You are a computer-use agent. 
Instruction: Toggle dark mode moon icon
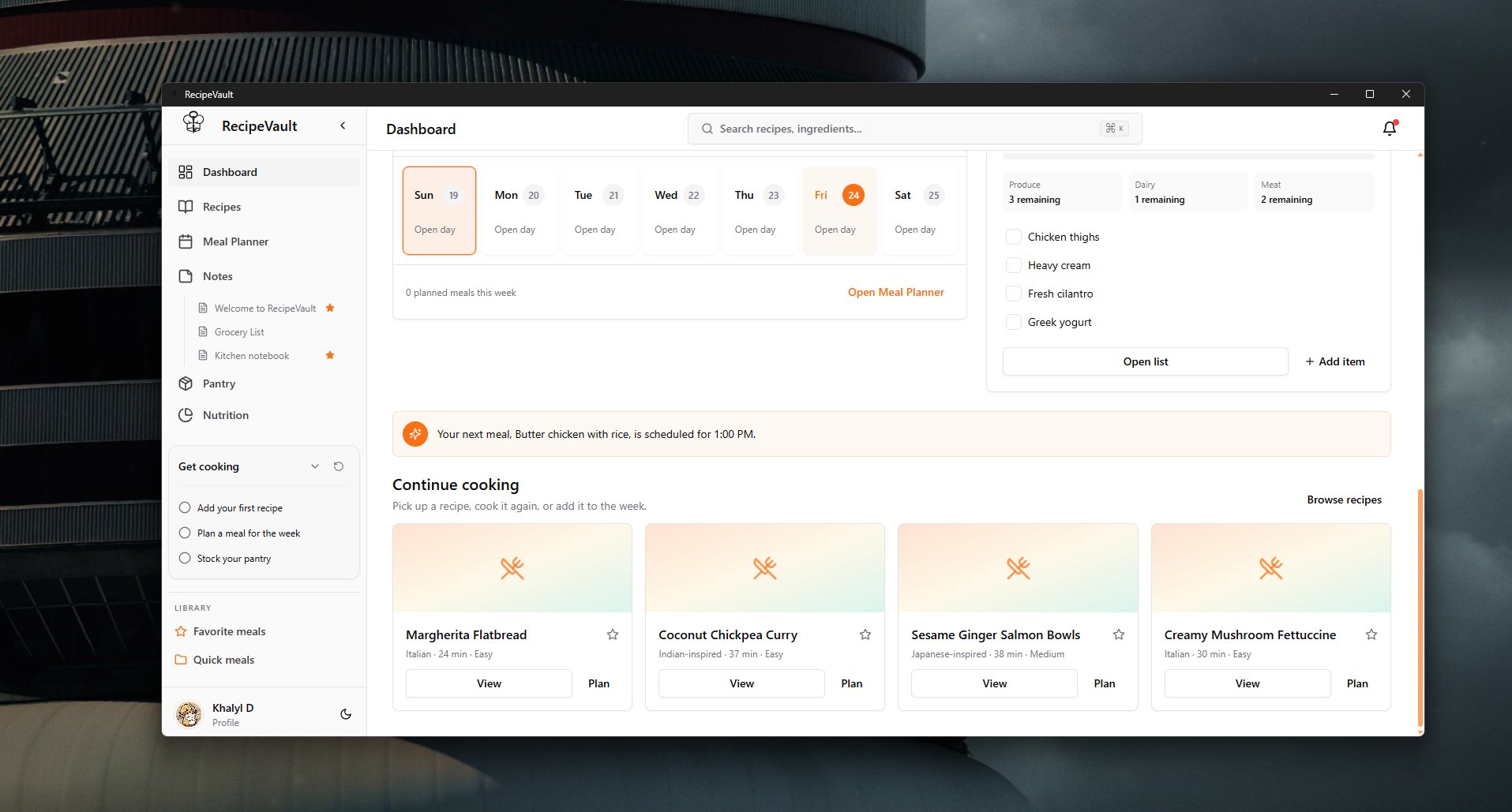pyautogui.click(x=346, y=714)
